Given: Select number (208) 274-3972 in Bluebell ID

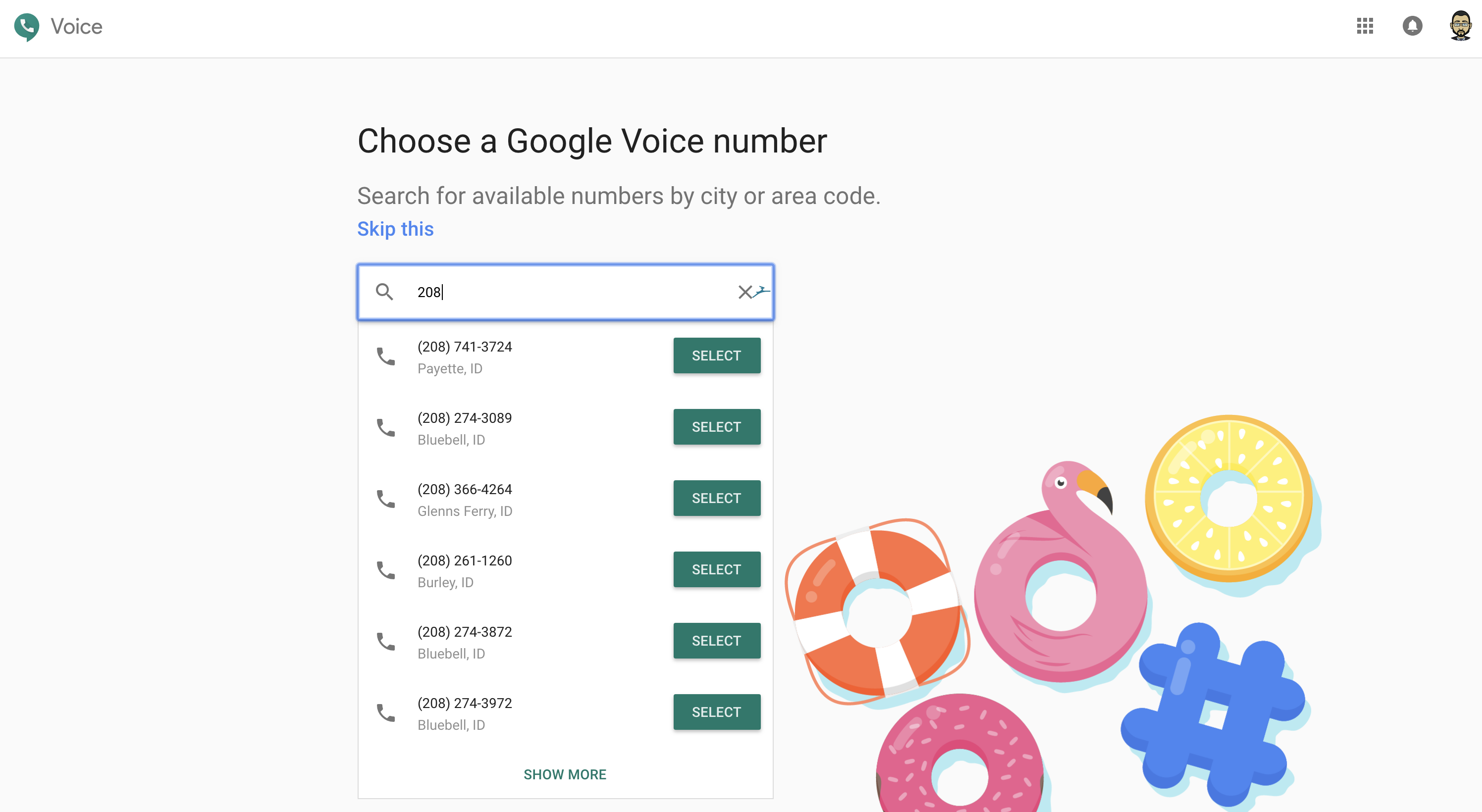Looking at the screenshot, I should (x=716, y=712).
